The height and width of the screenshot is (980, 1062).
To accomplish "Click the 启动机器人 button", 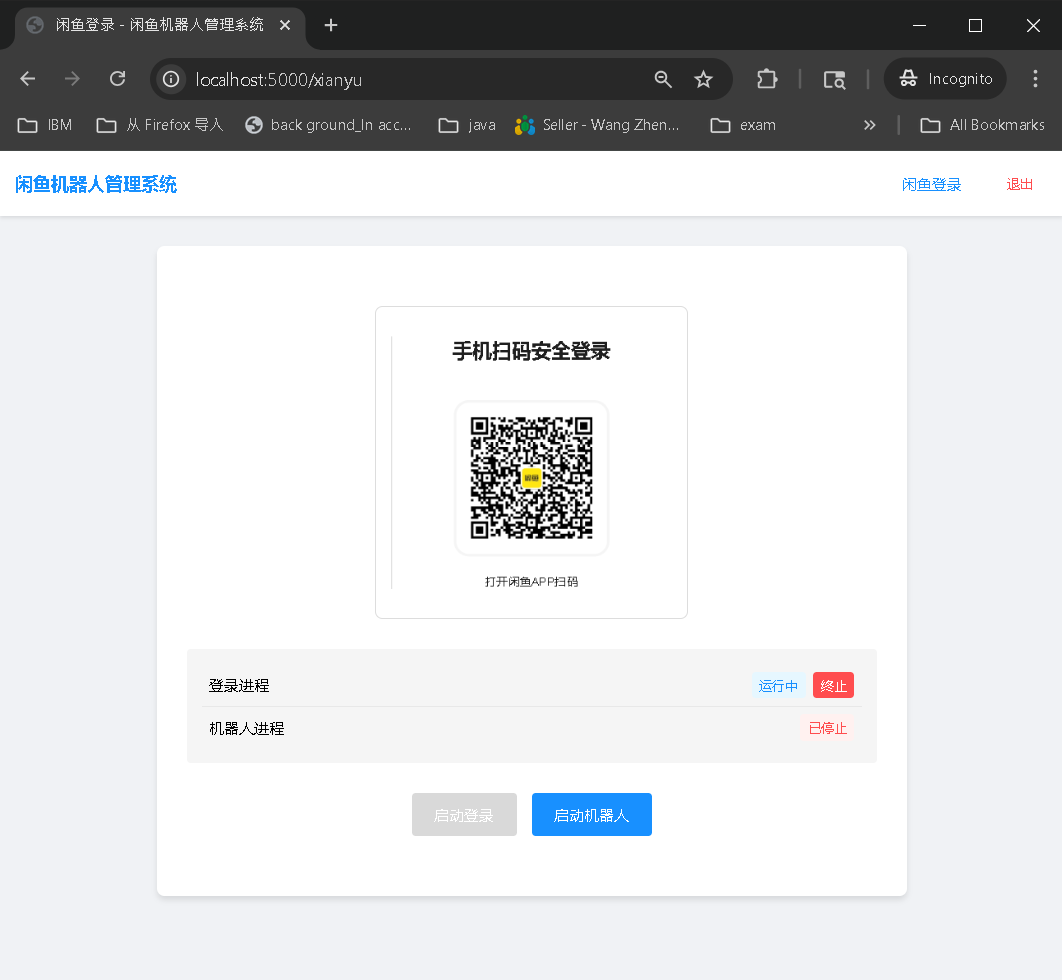I will click(591, 814).
